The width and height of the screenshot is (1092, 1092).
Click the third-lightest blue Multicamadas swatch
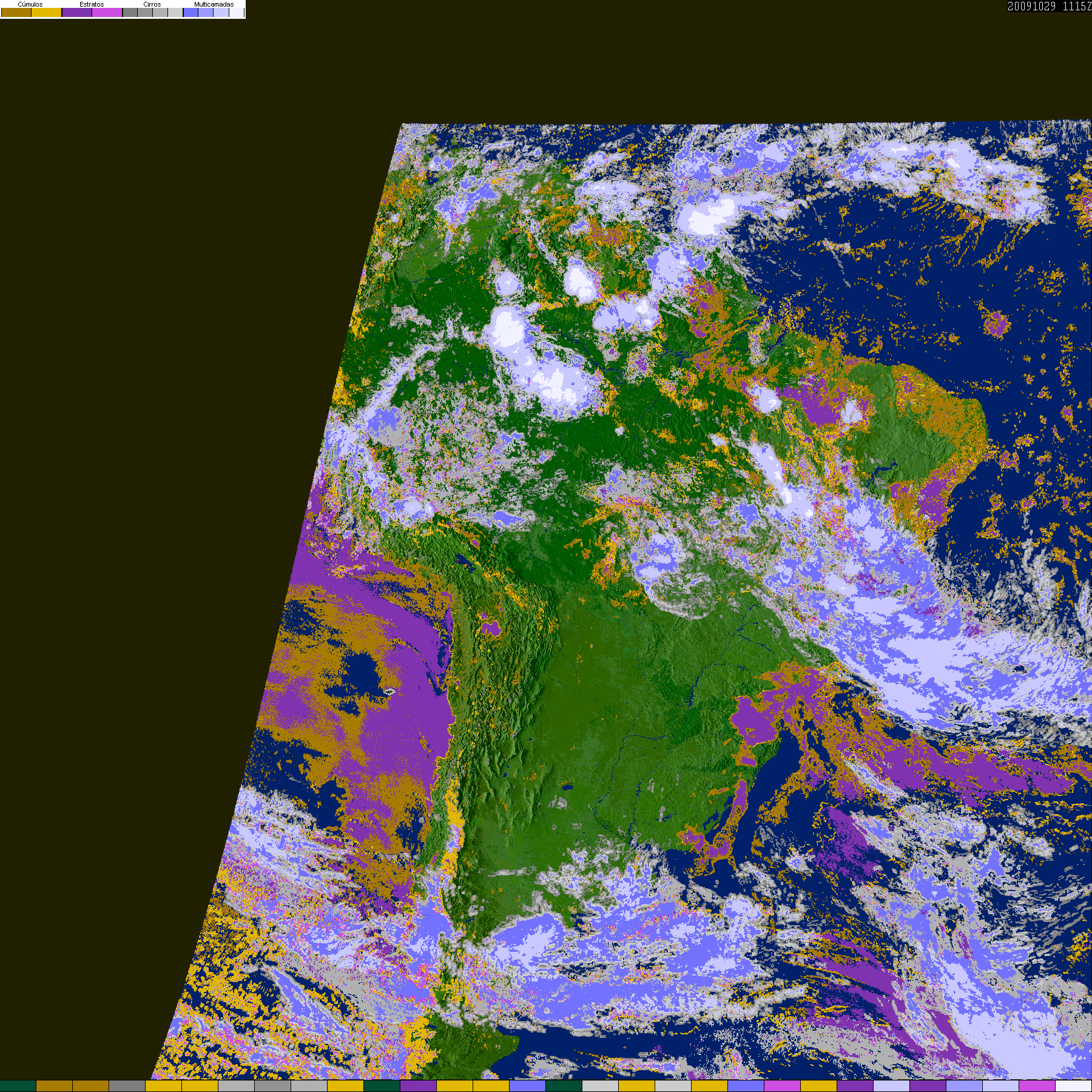click(221, 13)
